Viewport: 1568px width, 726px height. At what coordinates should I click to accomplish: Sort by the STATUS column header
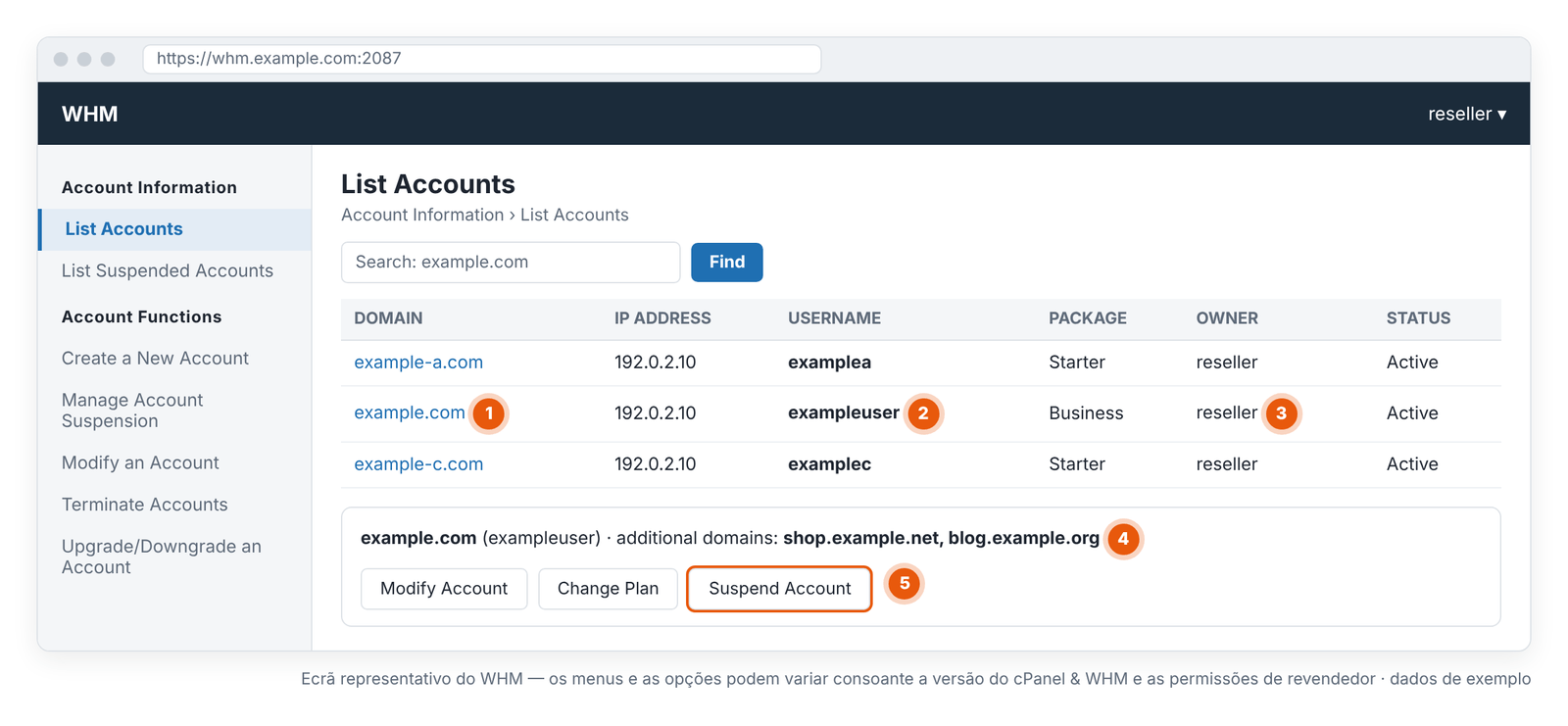point(1418,318)
